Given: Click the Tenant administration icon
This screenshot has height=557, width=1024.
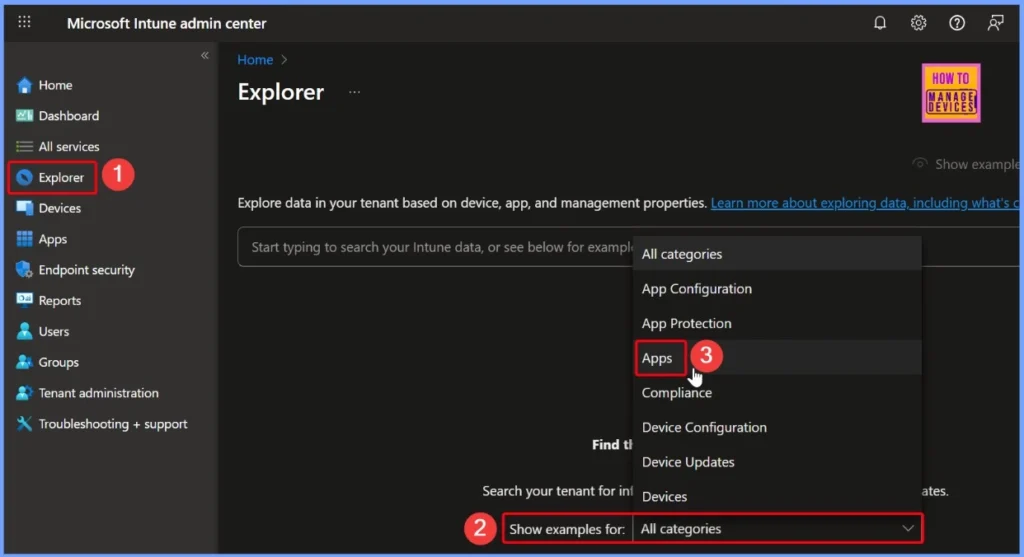Looking at the screenshot, I should [24, 393].
